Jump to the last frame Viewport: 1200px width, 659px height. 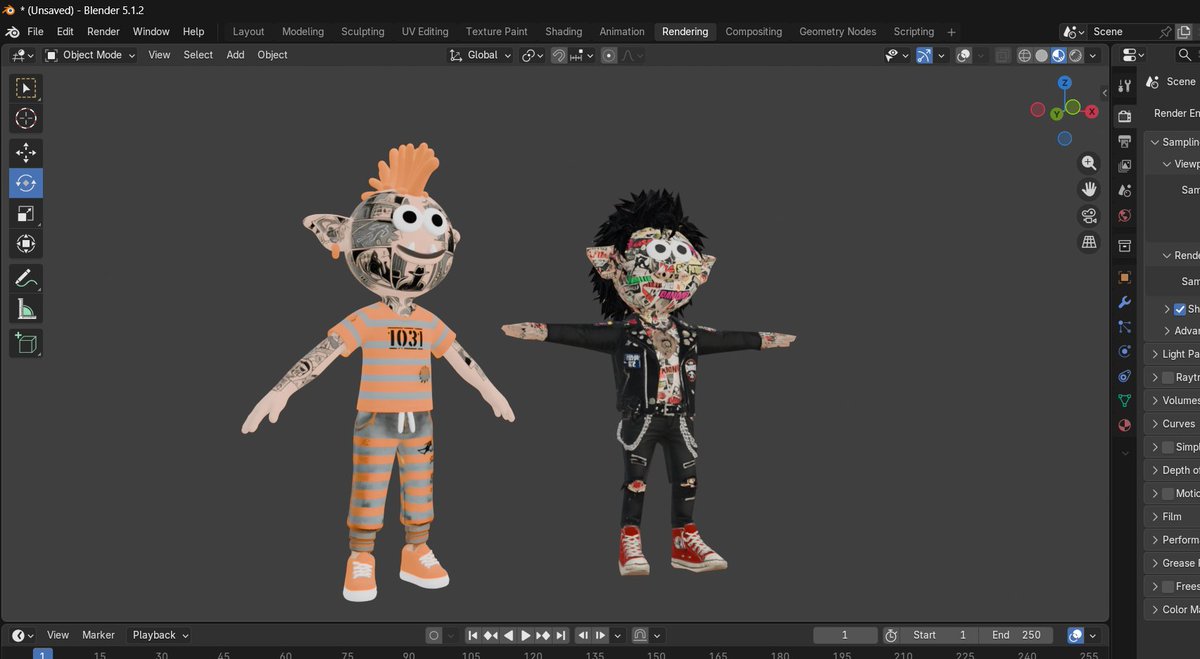point(561,635)
